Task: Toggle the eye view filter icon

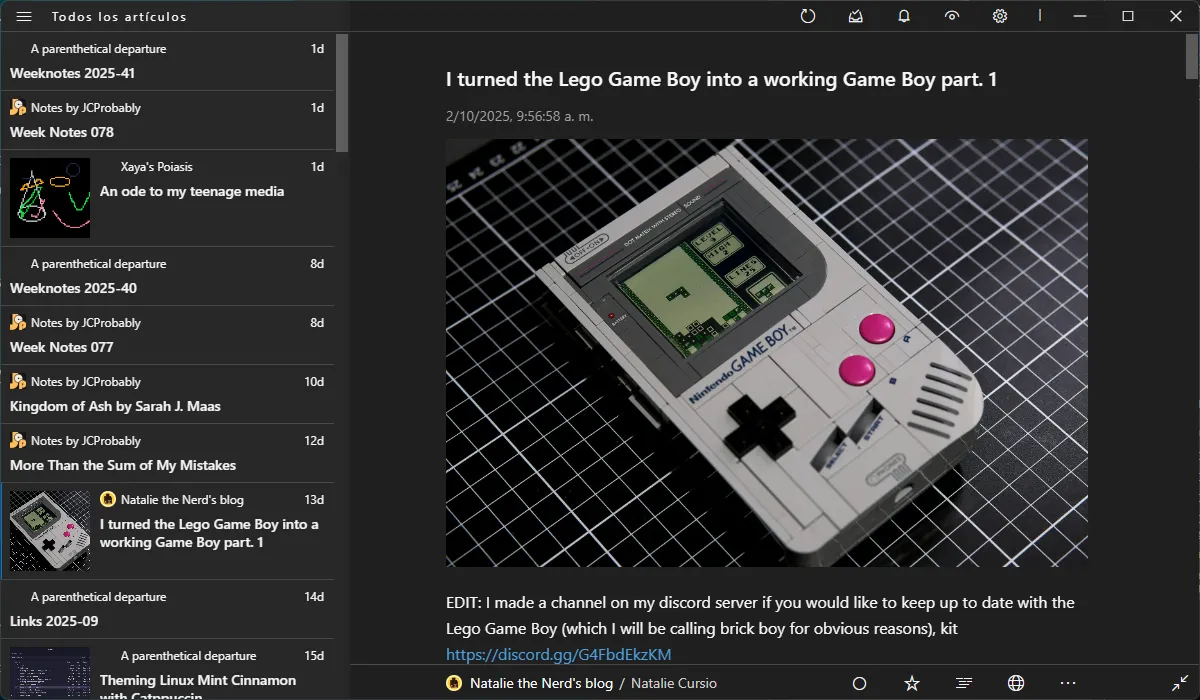Action: pyautogui.click(x=952, y=16)
